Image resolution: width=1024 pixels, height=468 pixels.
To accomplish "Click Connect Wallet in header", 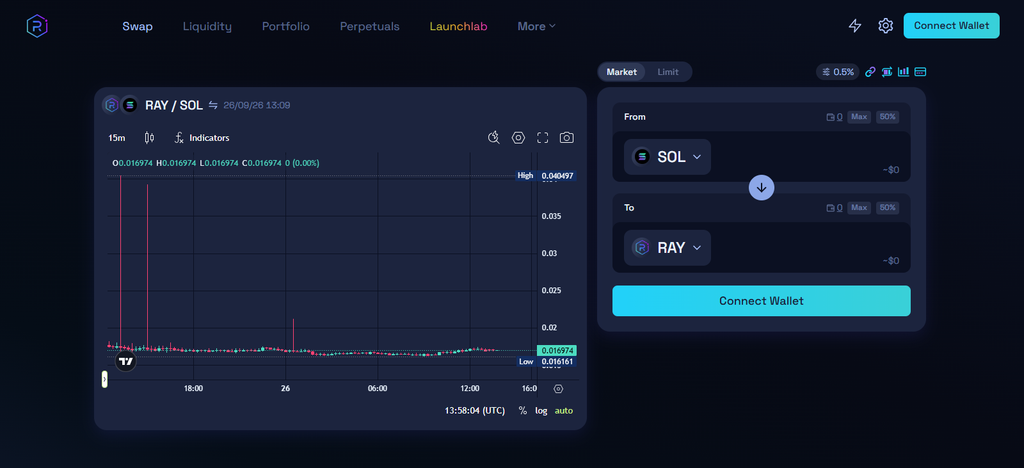I will (952, 25).
